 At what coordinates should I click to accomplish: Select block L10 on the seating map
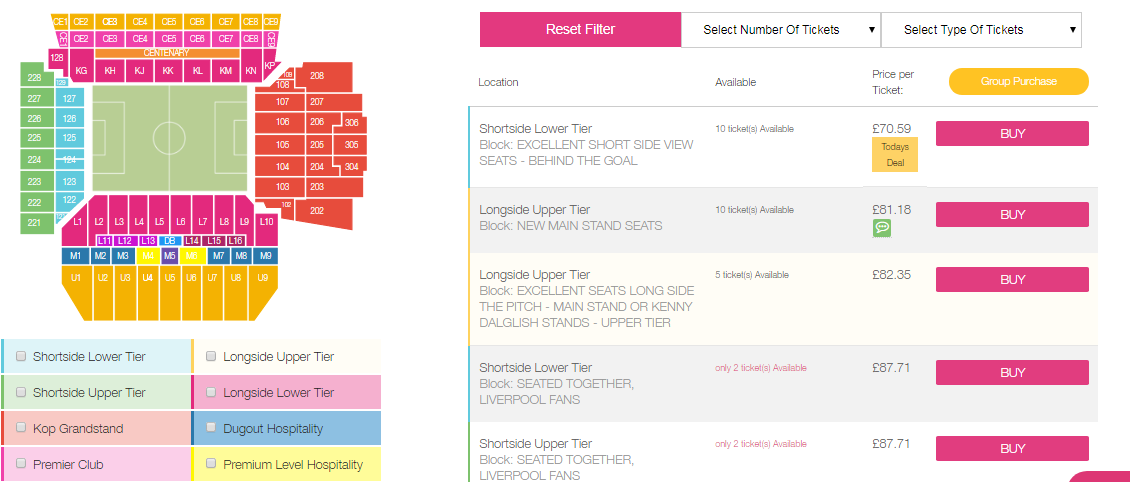[266, 222]
